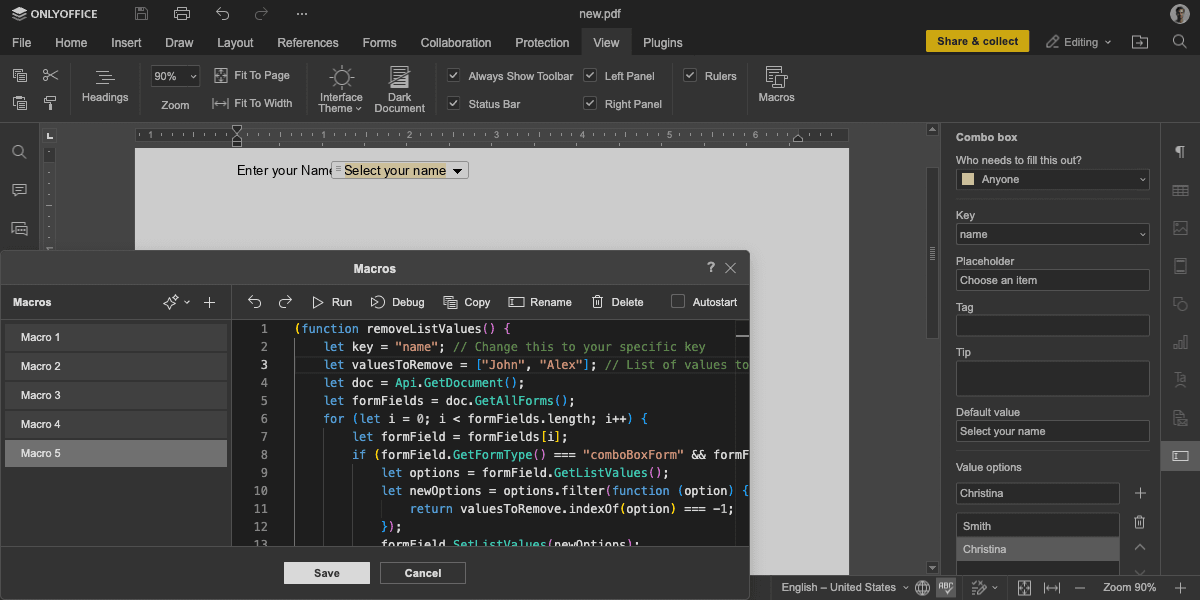
Task: Toggle Always Show Toolbar checkbox
Action: coord(453,75)
